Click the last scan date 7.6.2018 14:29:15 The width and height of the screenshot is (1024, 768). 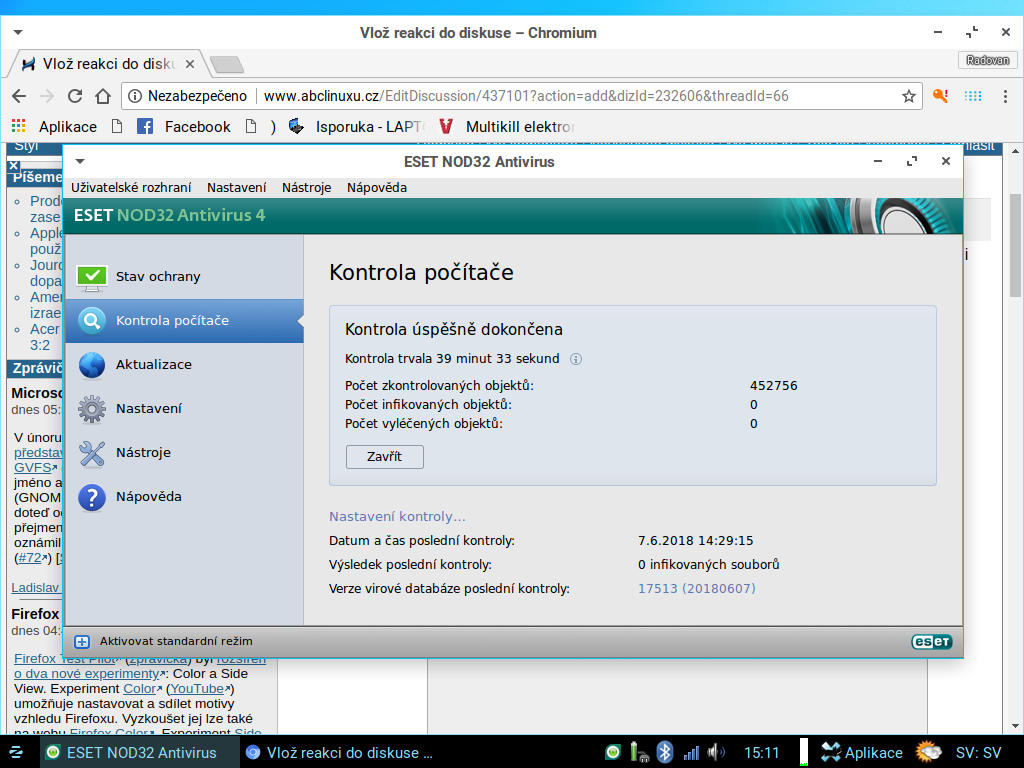coord(696,541)
